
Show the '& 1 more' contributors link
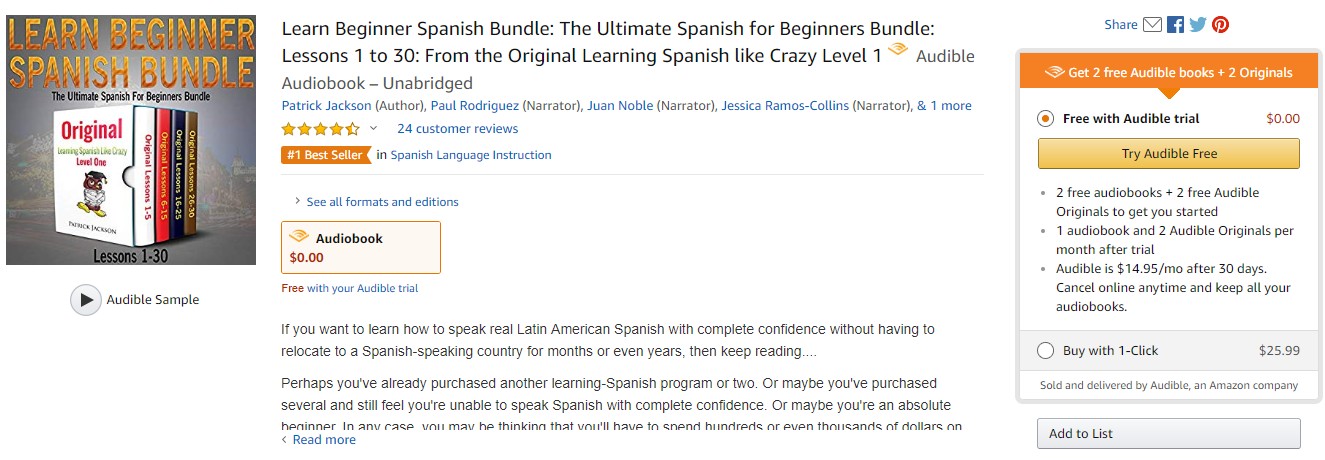click(944, 105)
